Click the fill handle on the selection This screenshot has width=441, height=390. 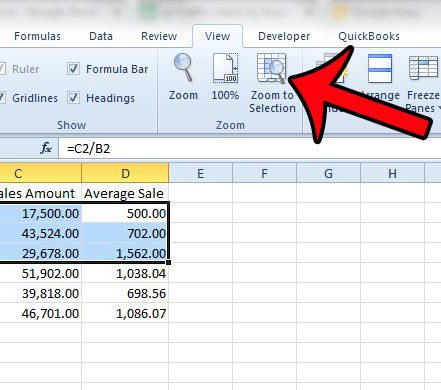coord(168,263)
